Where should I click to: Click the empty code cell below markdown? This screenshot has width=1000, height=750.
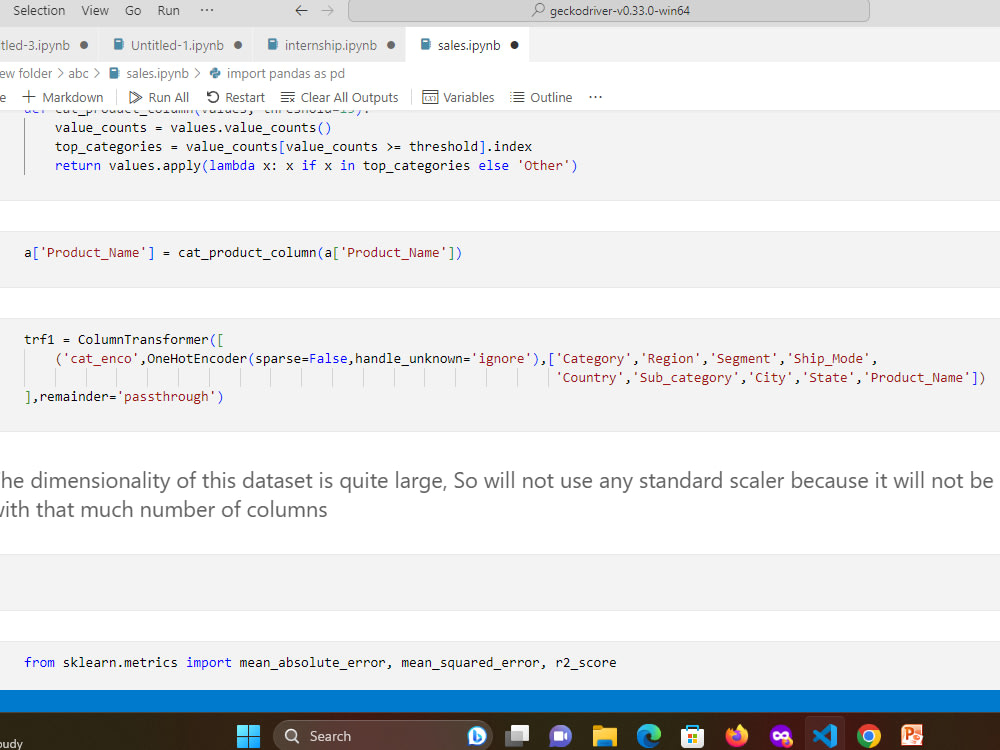(x=500, y=582)
